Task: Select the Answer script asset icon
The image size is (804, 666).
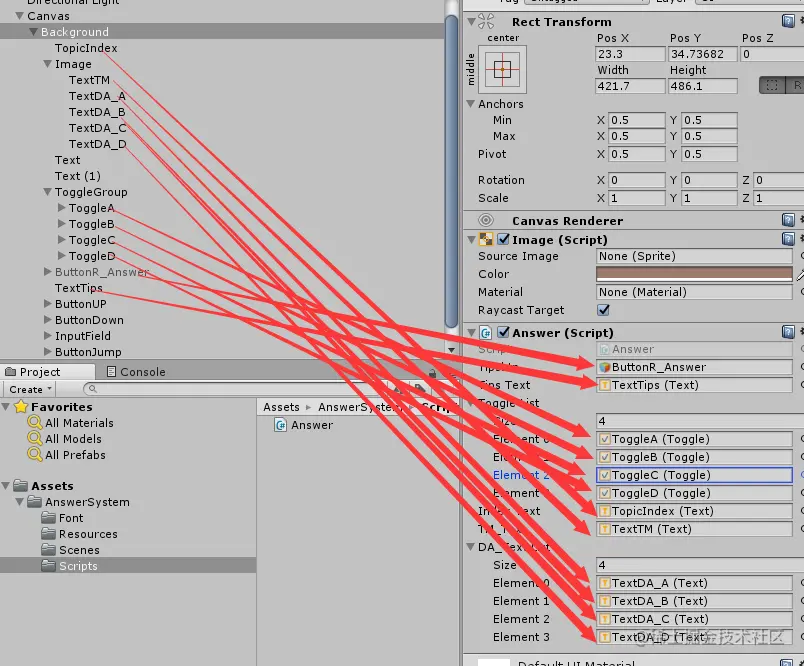Action: click(280, 425)
